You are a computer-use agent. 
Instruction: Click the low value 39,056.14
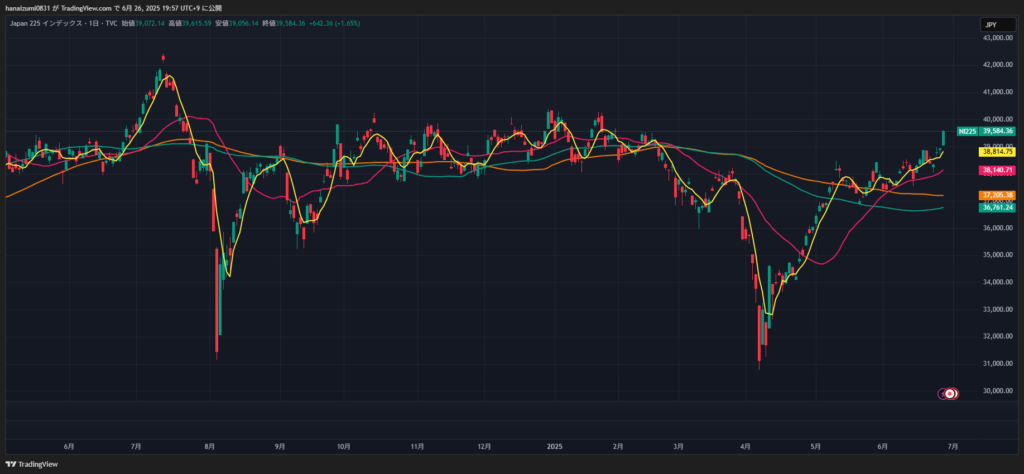click(x=244, y=24)
